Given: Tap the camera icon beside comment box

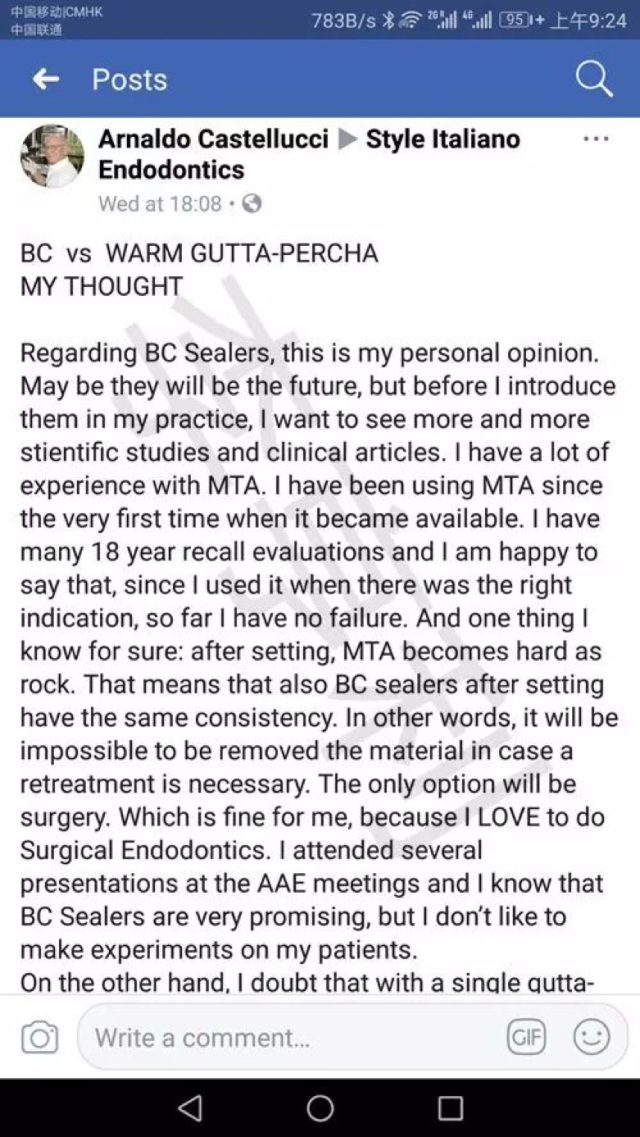Looking at the screenshot, I should (x=39, y=1038).
